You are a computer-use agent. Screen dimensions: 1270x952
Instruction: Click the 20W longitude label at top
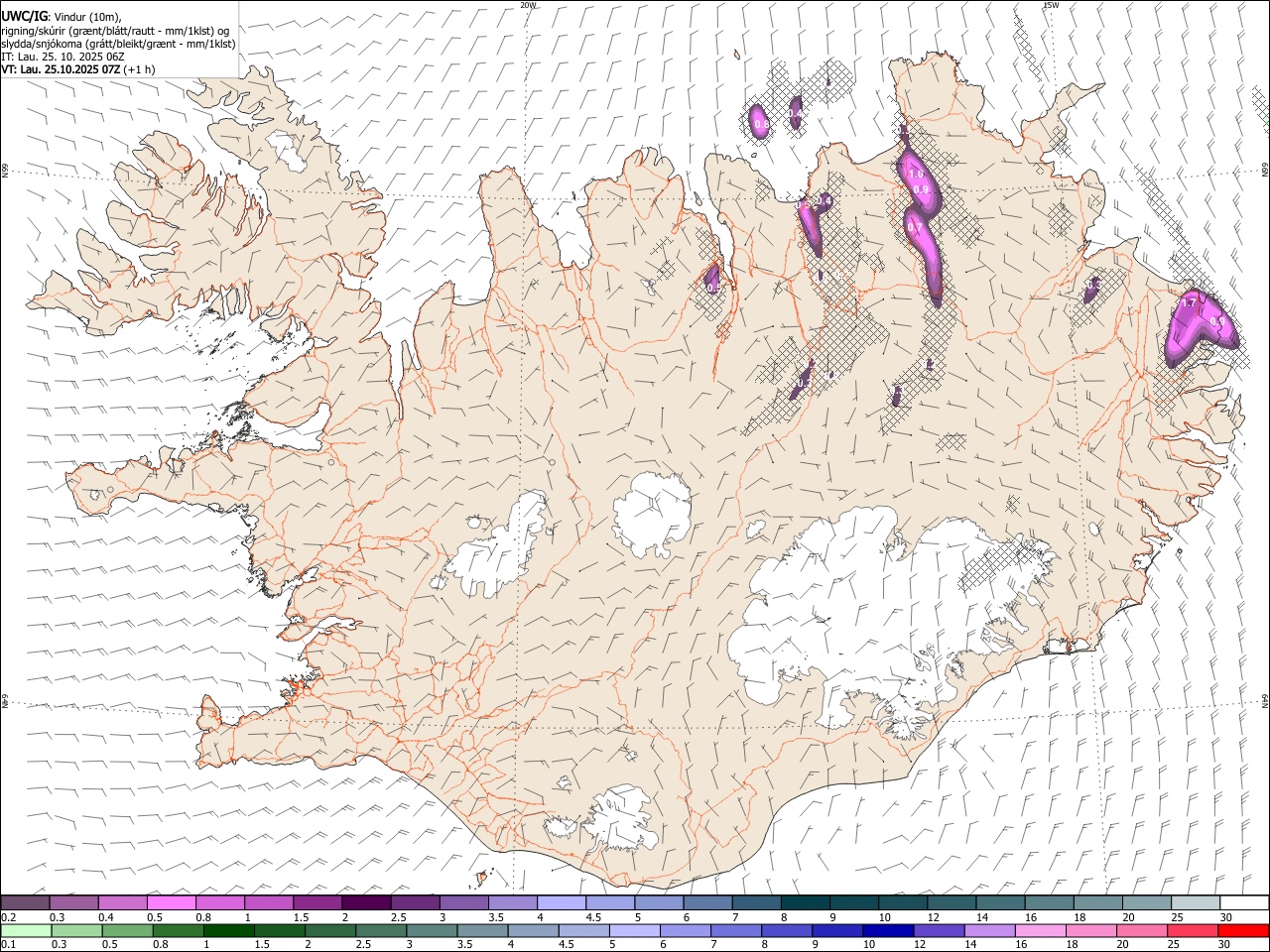528,5
